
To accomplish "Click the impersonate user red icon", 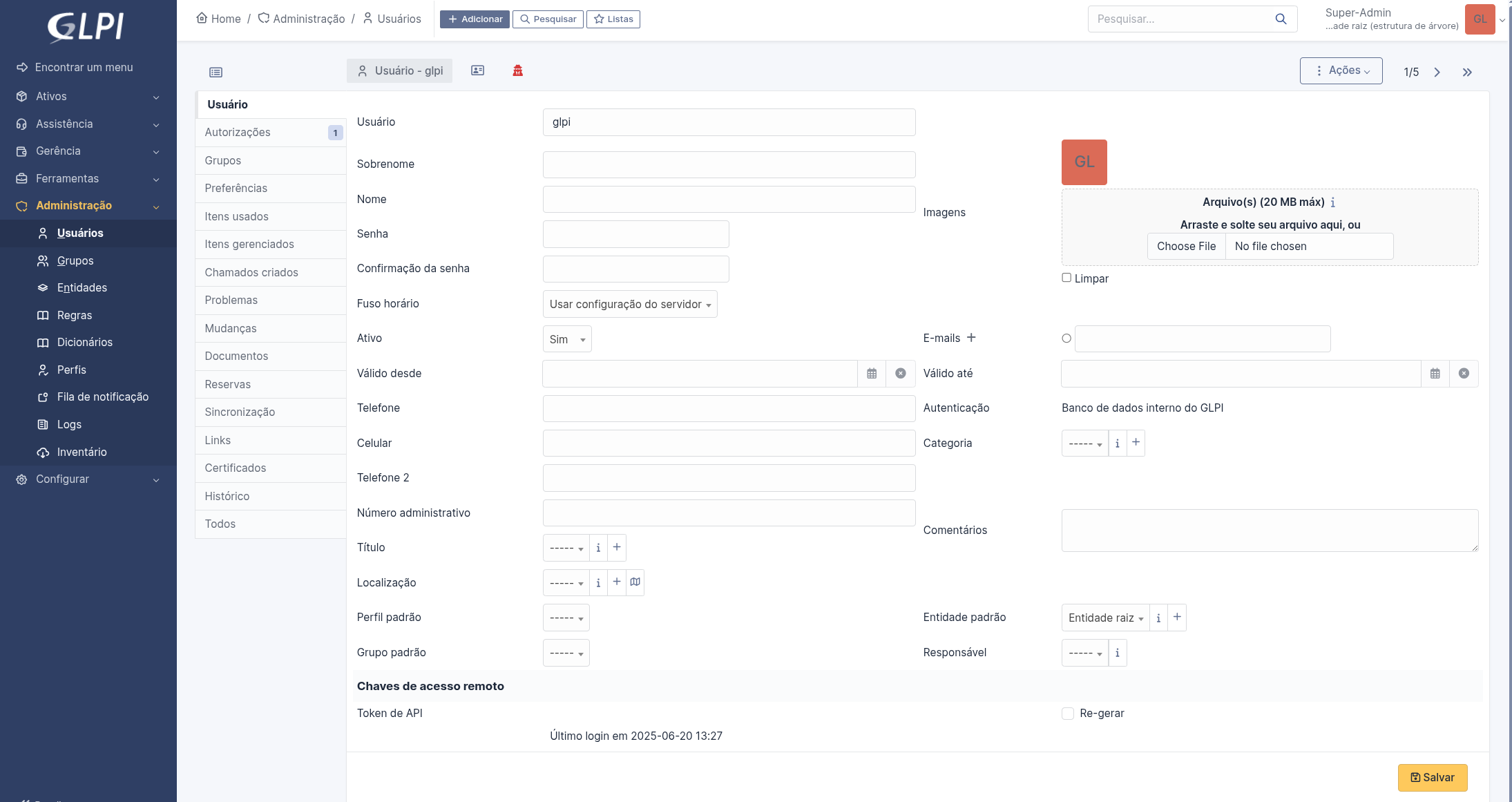I will (517, 70).
